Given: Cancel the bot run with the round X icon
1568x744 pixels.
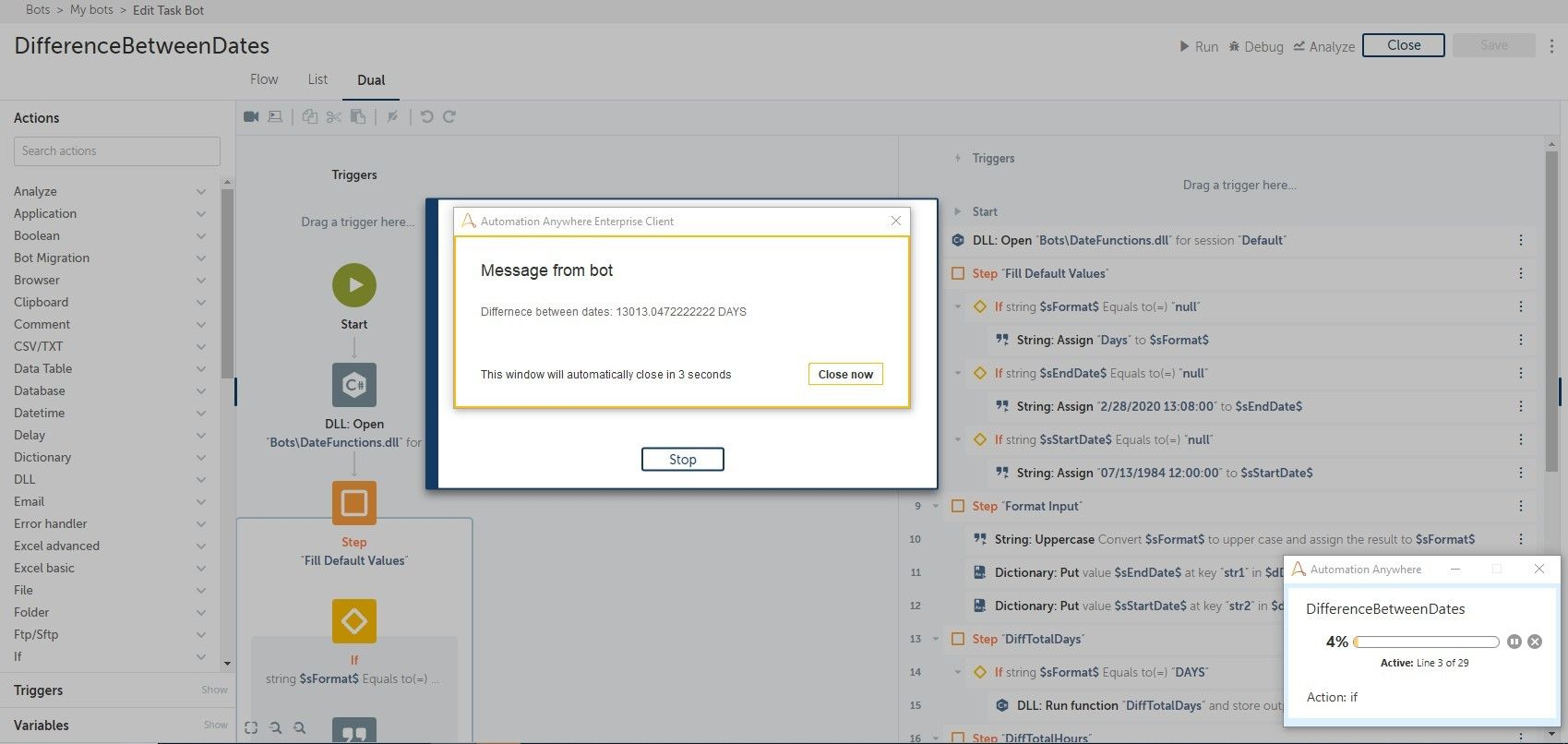Looking at the screenshot, I should pyautogui.click(x=1535, y=642).
